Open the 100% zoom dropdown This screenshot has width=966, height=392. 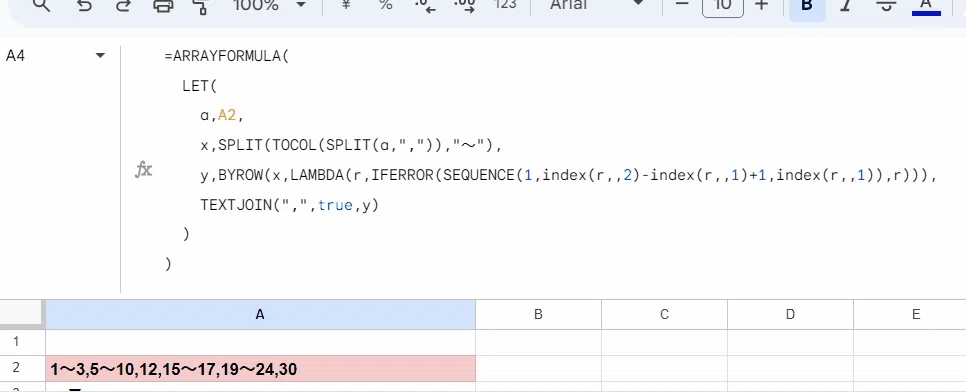tap(269, 6)
